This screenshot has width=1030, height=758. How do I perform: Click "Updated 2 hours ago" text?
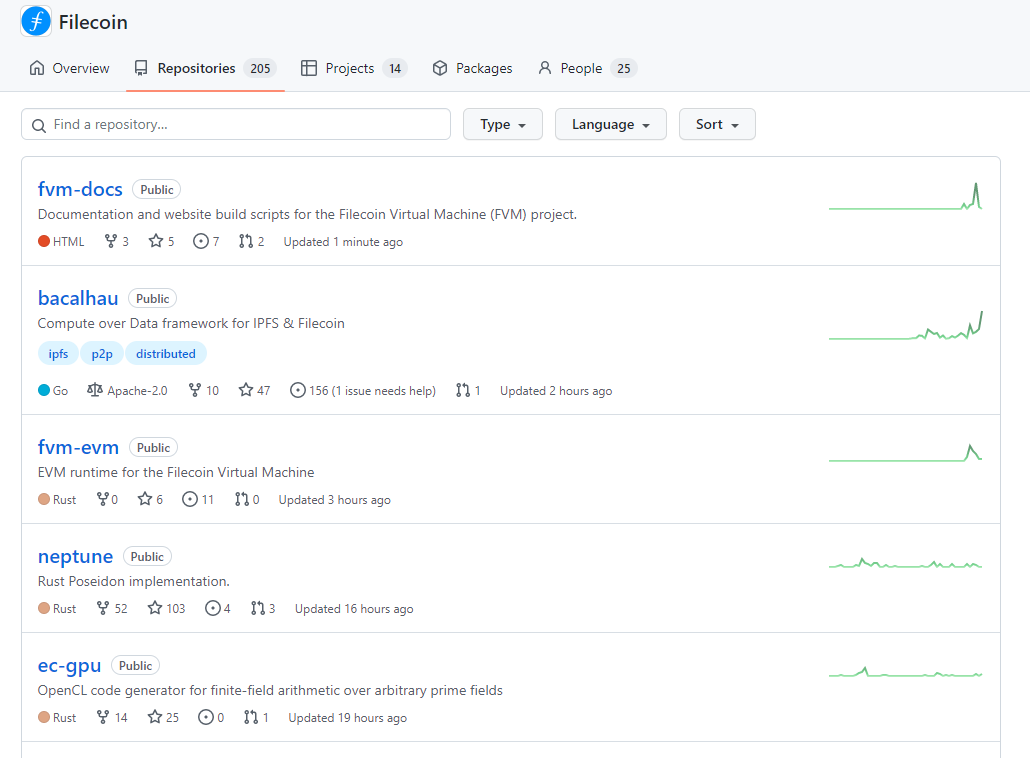[x=556, y=391]
